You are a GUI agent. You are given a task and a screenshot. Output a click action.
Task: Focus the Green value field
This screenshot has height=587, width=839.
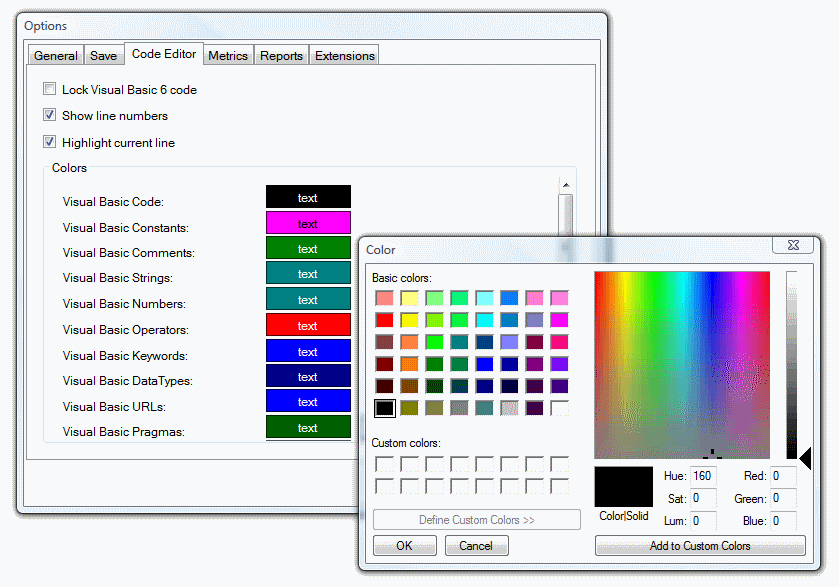(x=784, y=498)
